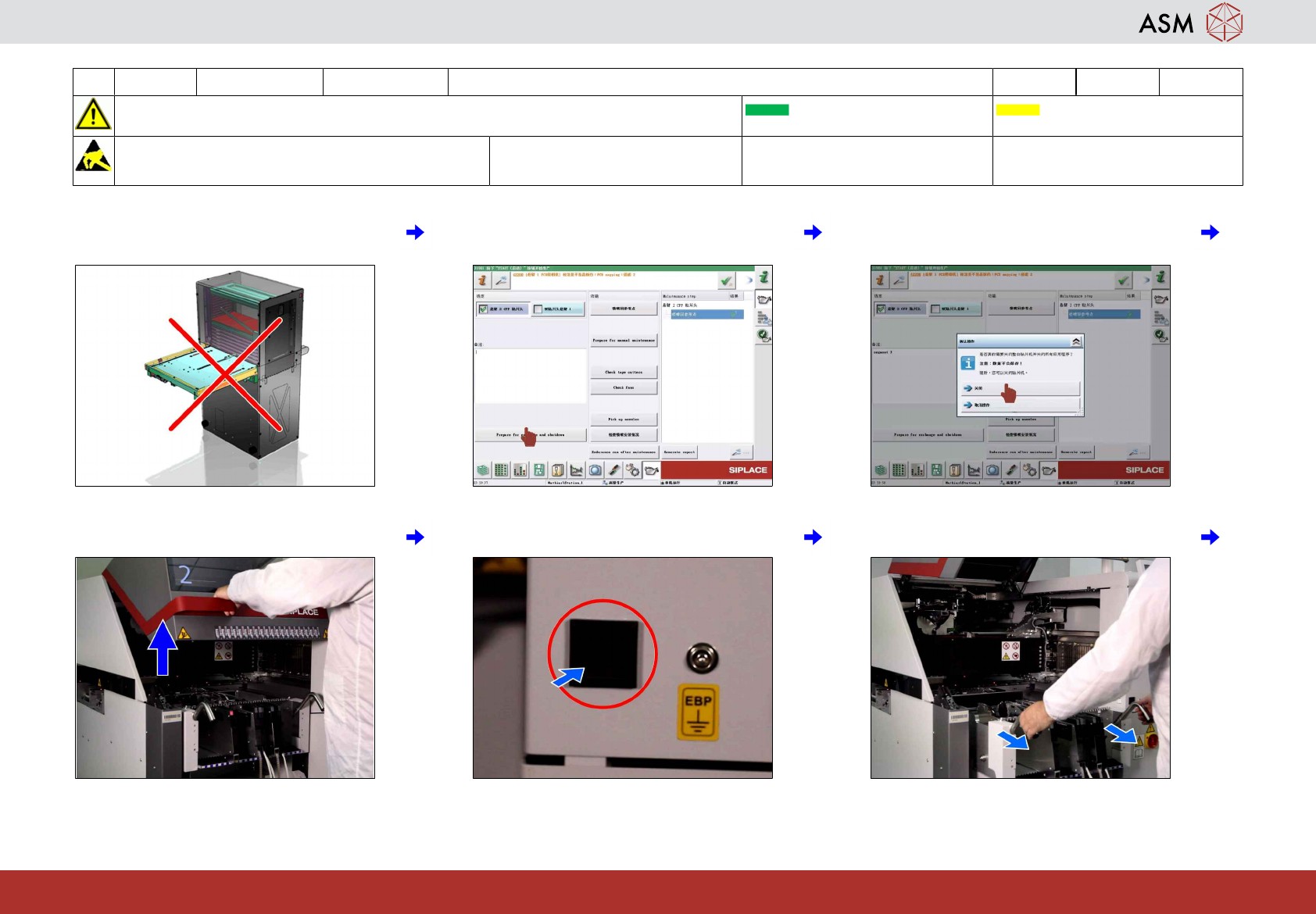Click blue chevron next to green i in screen without dialog
Image resolution: width=1316 pixels, height=914 pixels.
pyautogui.click(x=749, y=279)
